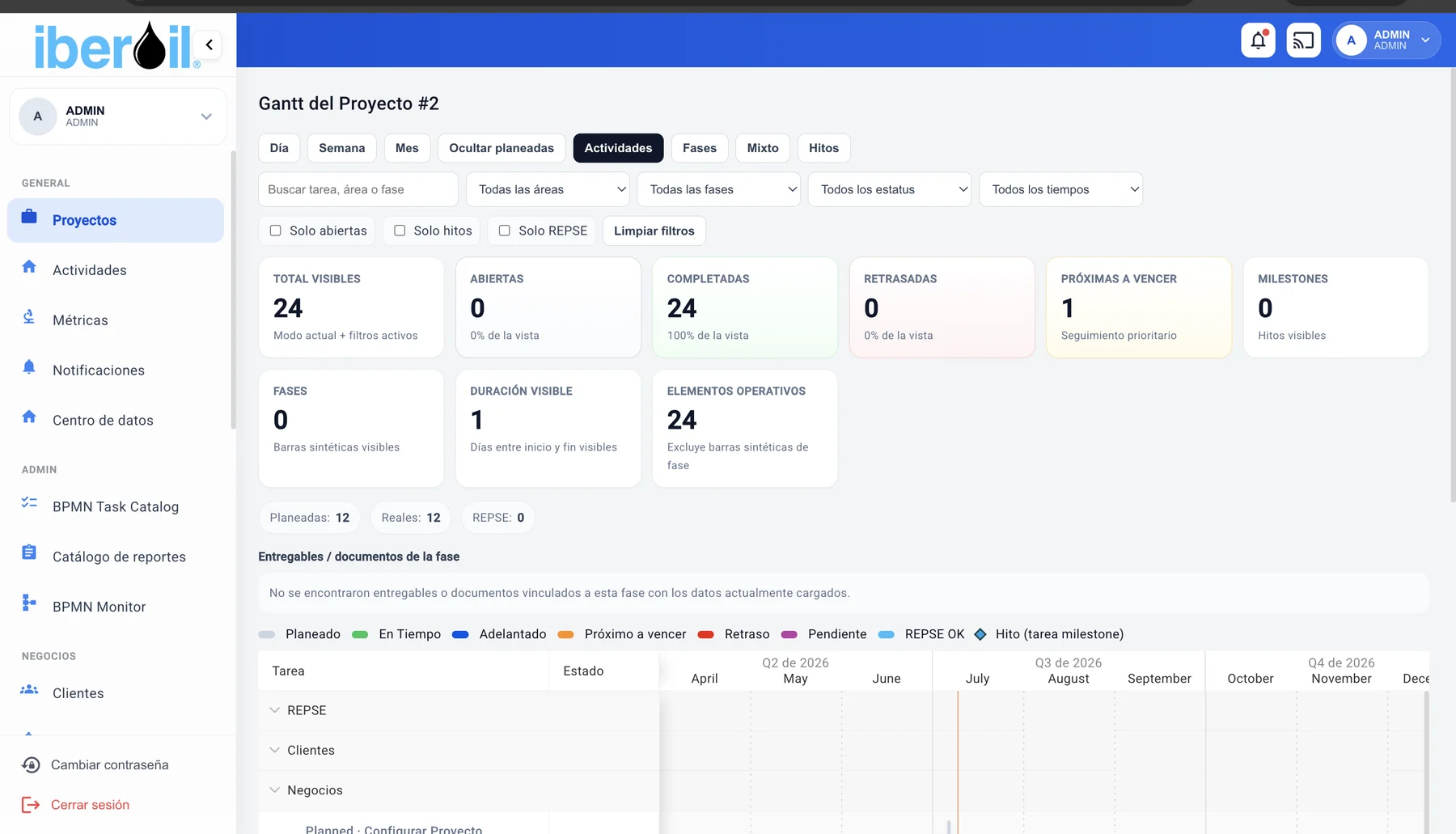Open the notifications bell in header
Viewport: 1456px width, 834px height.
pos(1258,40)
